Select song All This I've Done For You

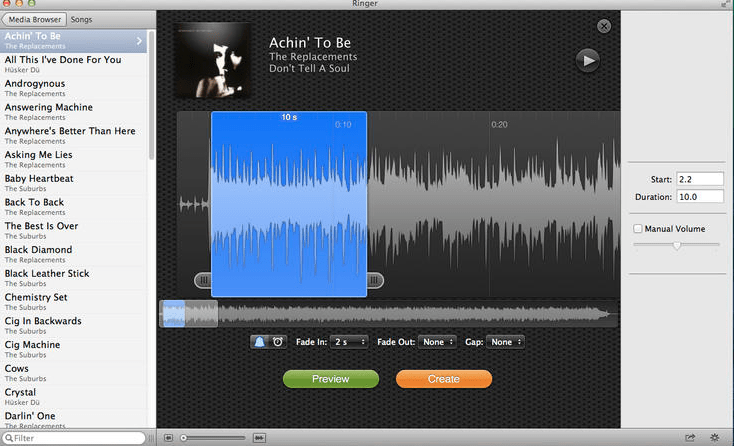(73, 65)
